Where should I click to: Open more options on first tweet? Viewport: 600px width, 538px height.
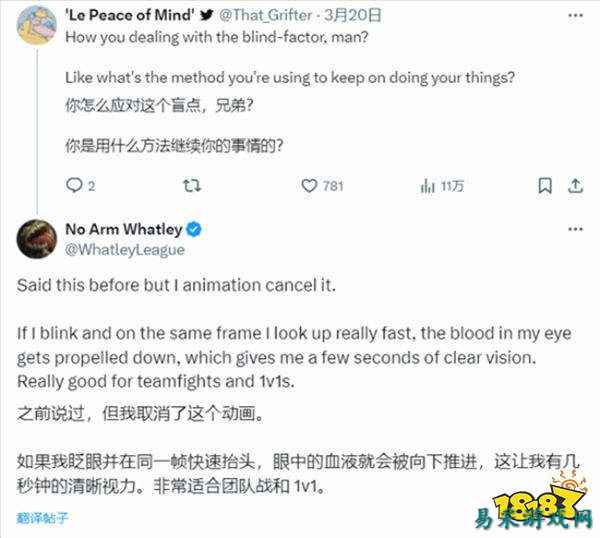click(575, 16)
